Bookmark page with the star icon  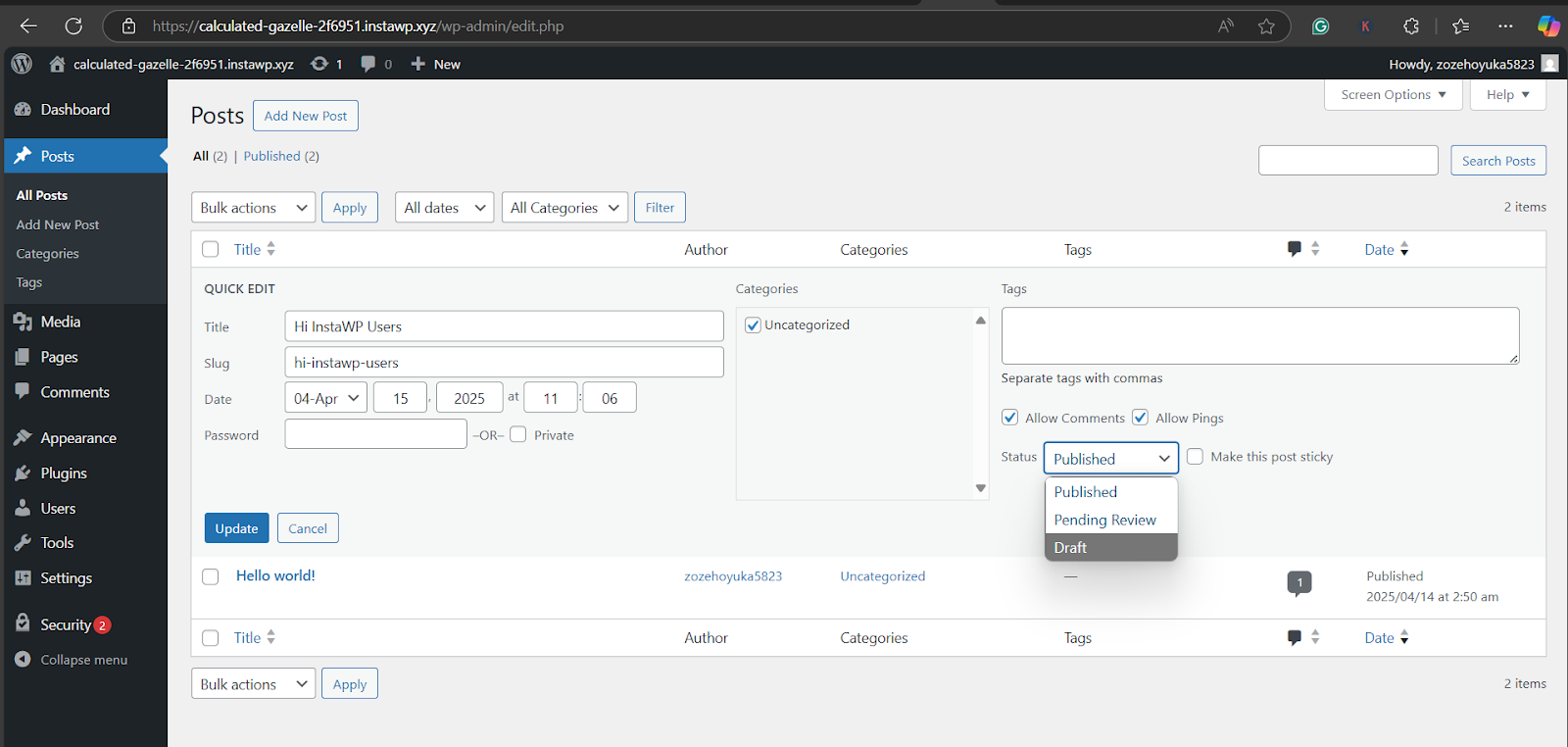coord(1266,25)
